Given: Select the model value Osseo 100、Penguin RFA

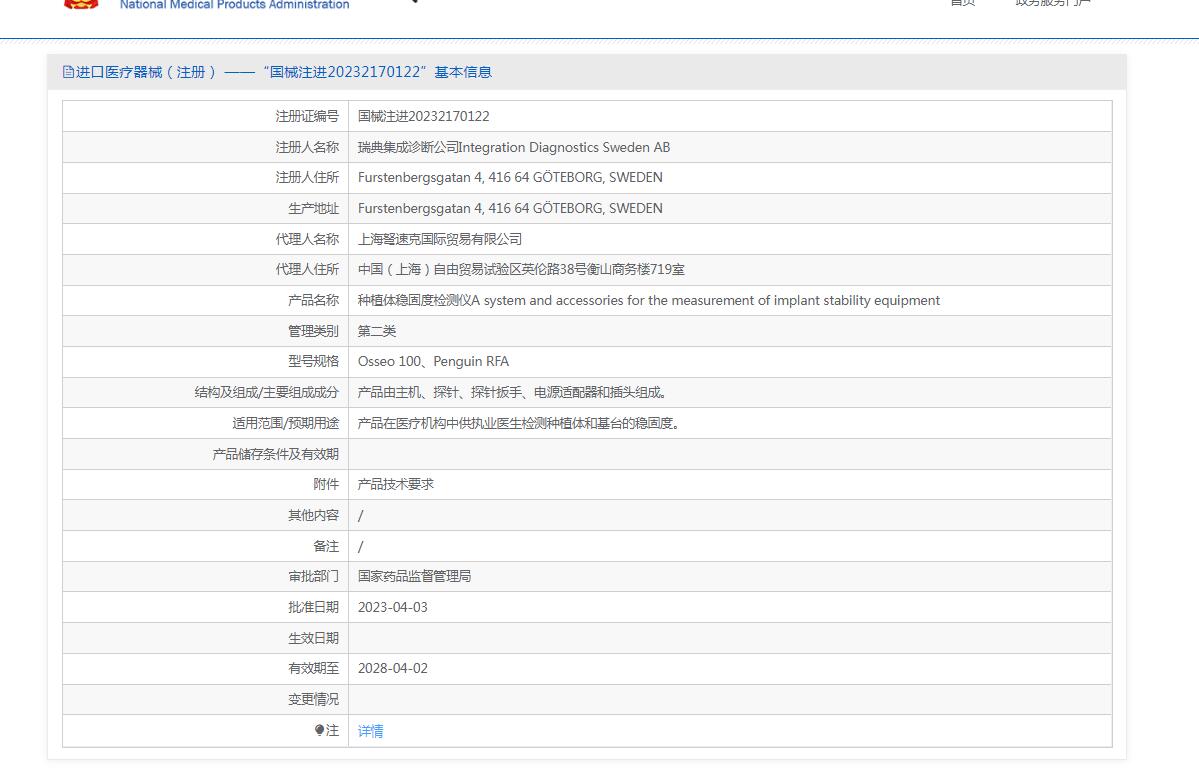Looking at the screenshot, I should coord(433,361).
